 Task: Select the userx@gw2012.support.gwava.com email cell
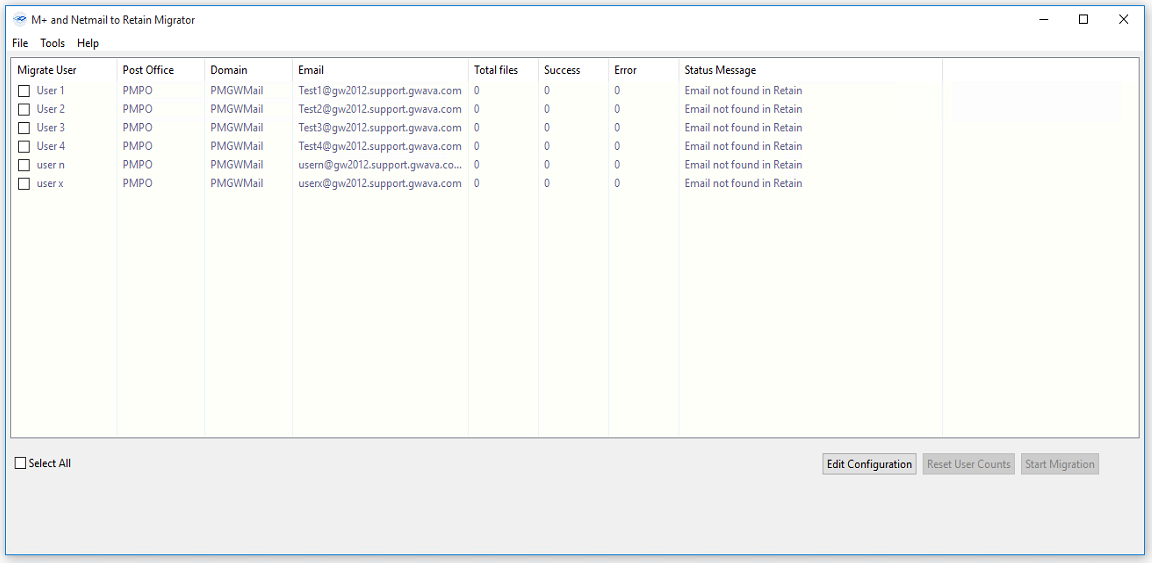[380, 183]
